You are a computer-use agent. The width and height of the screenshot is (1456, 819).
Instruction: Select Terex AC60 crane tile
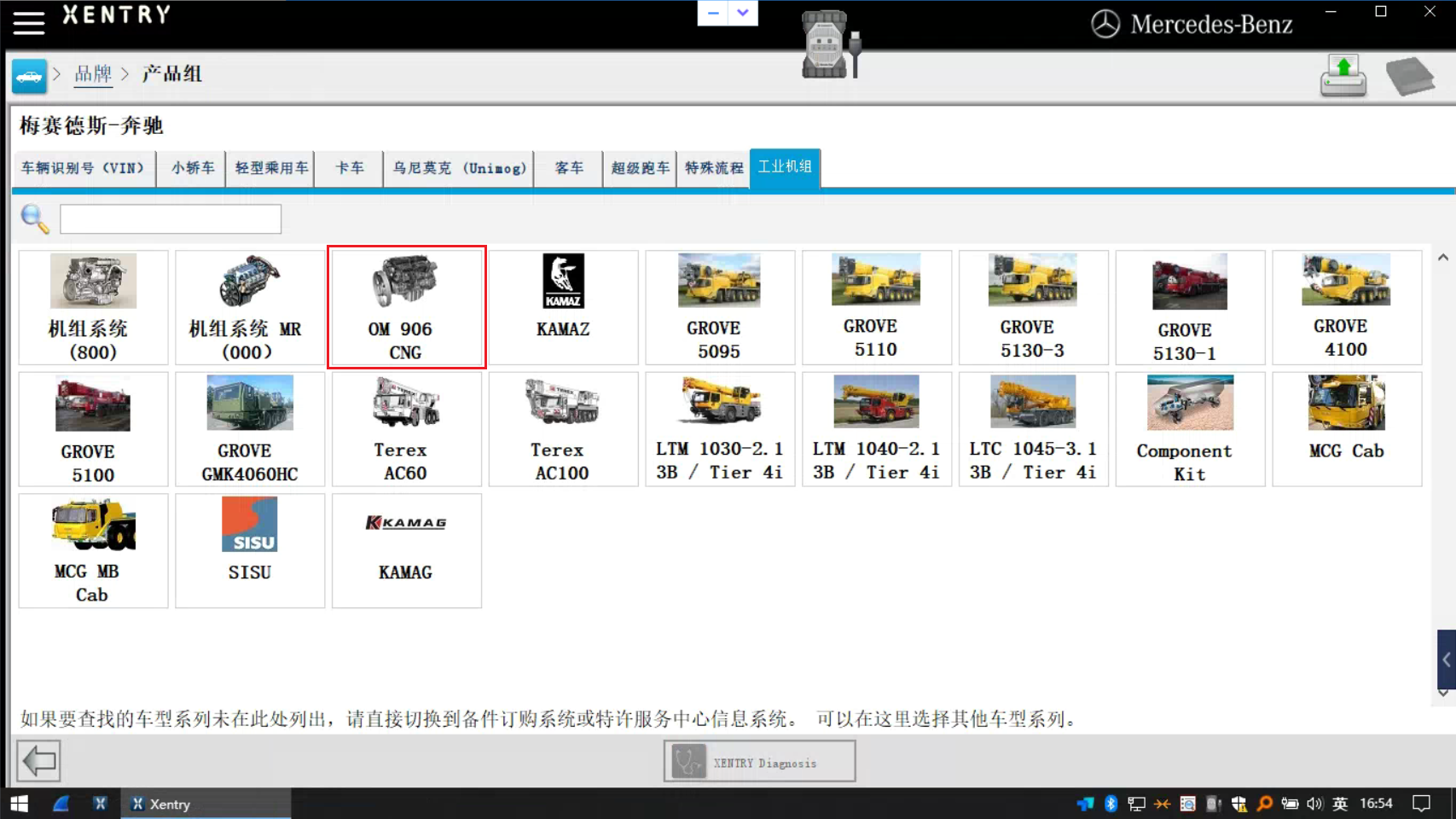click(x=407, y=429)
